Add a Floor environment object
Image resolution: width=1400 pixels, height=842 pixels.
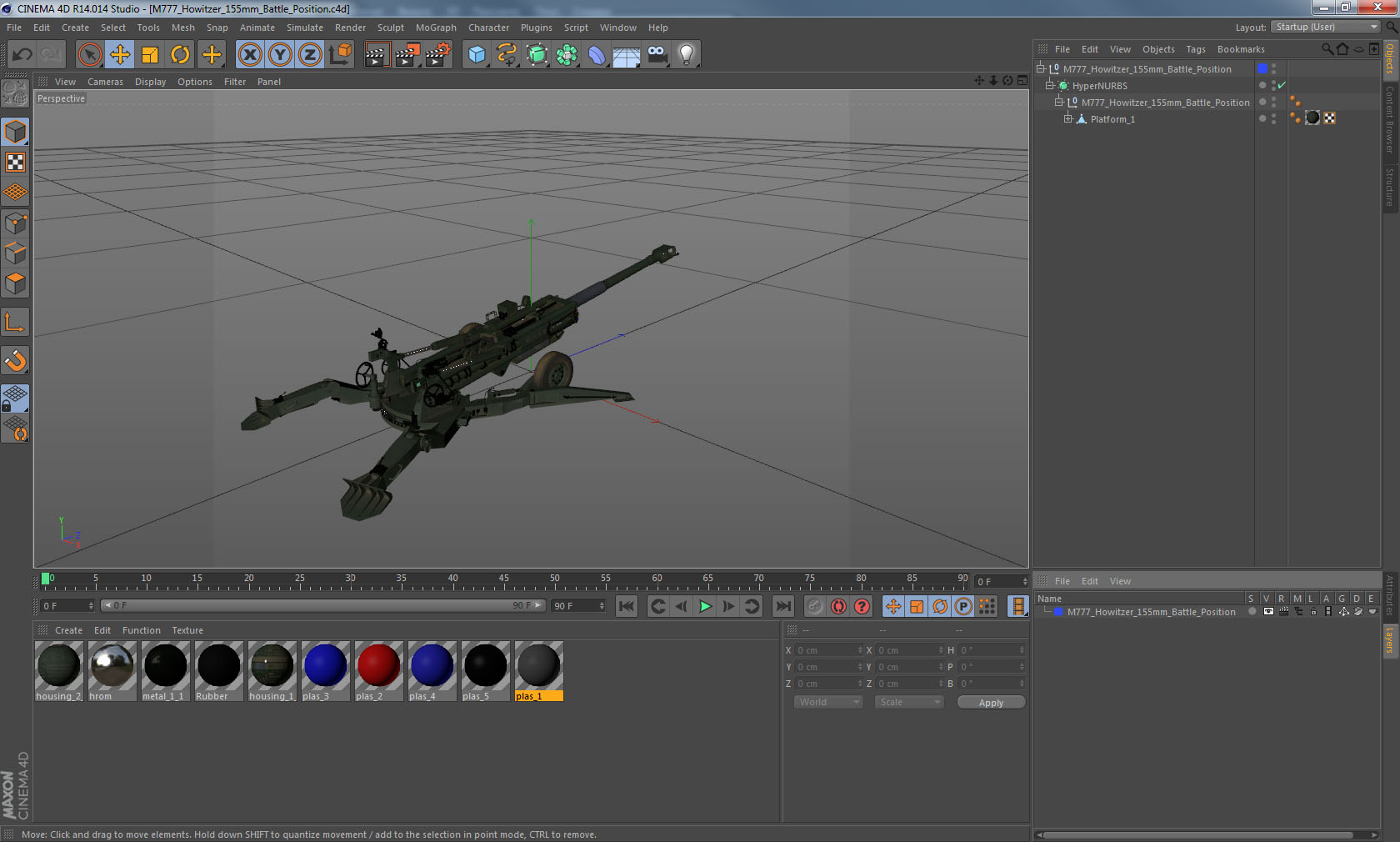(x=627, y=55)
